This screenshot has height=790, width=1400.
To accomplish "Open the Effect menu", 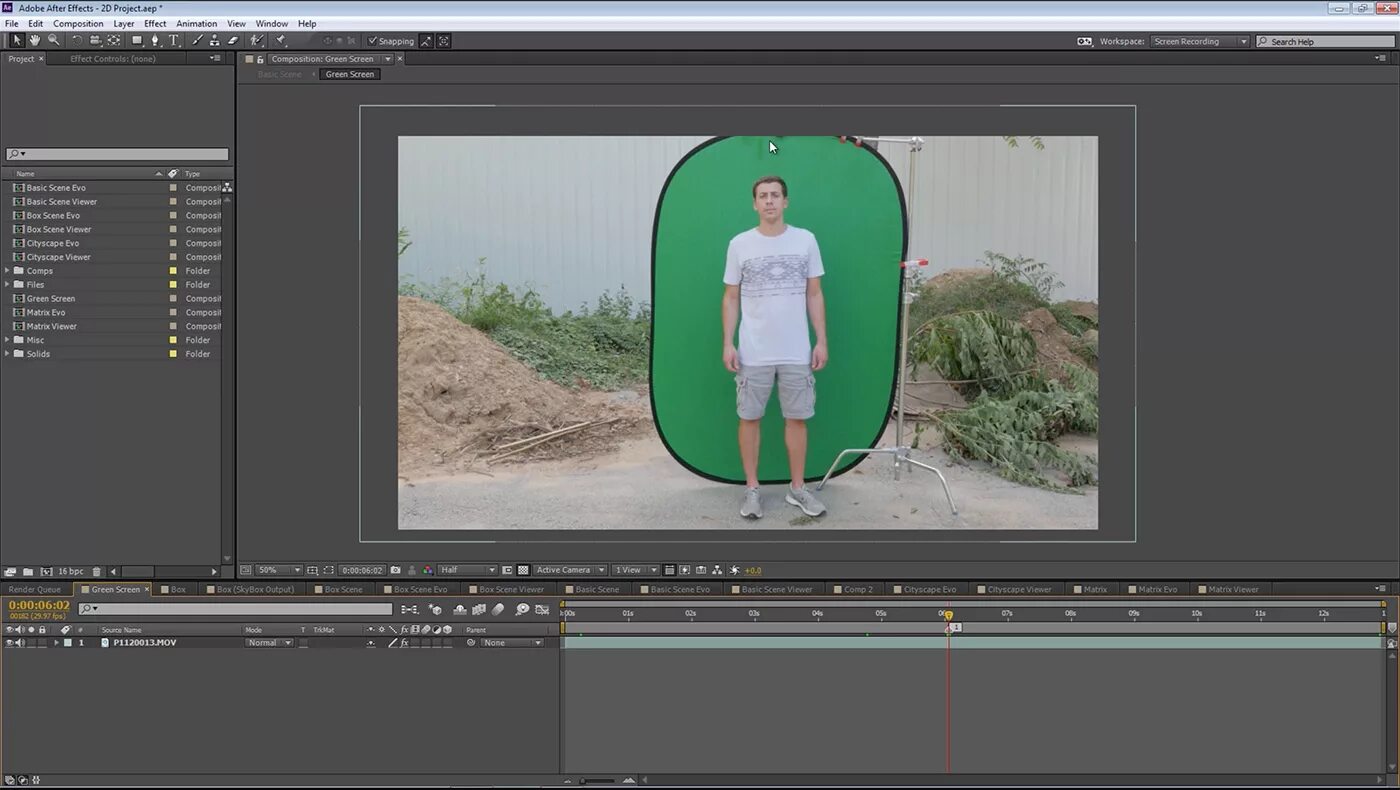I will 155,23.
